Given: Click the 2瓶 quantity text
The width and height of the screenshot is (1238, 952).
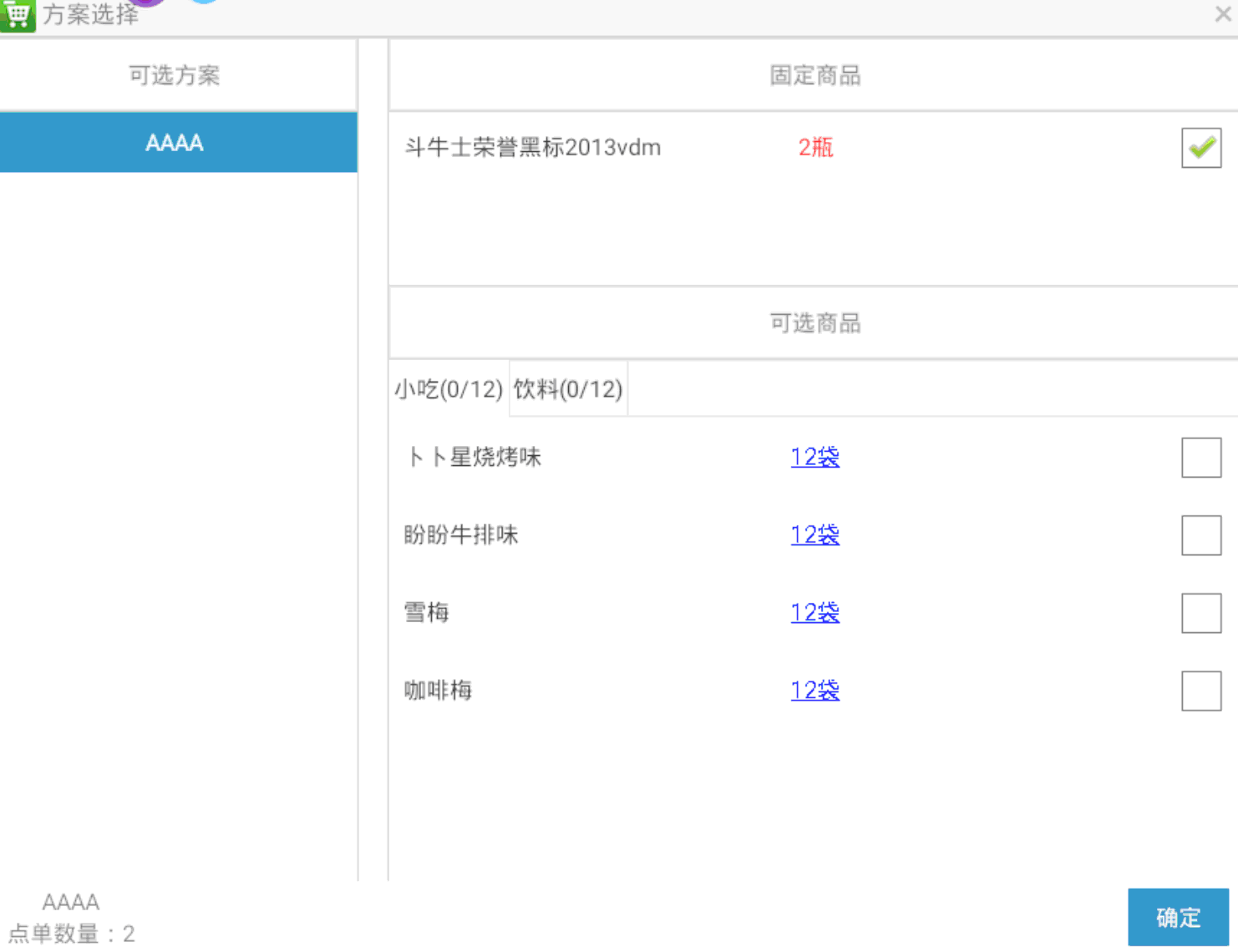Looking at the screenshot, I should click(x=815, y=147).
